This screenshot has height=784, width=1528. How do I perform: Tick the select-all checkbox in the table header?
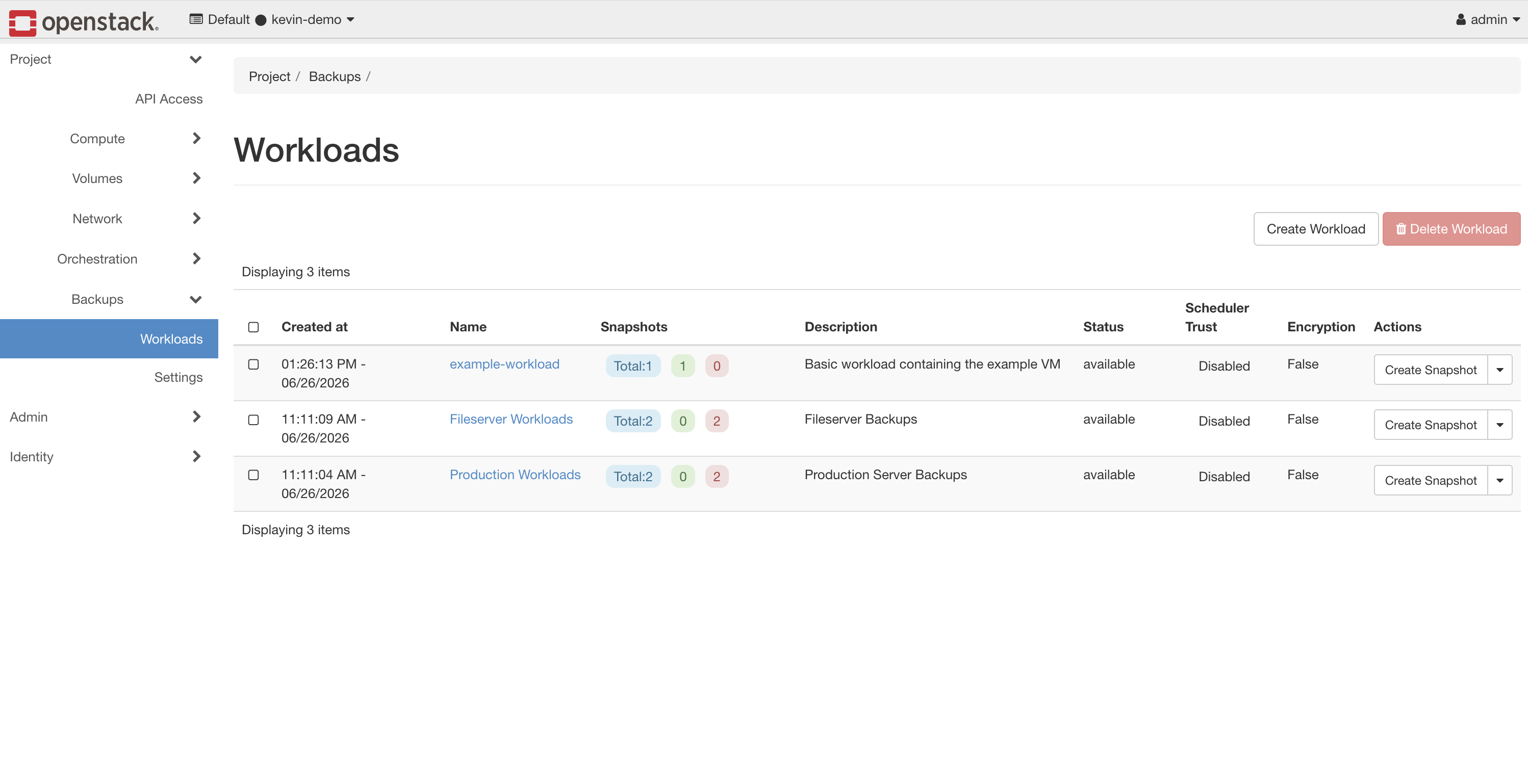coord(253,327)
